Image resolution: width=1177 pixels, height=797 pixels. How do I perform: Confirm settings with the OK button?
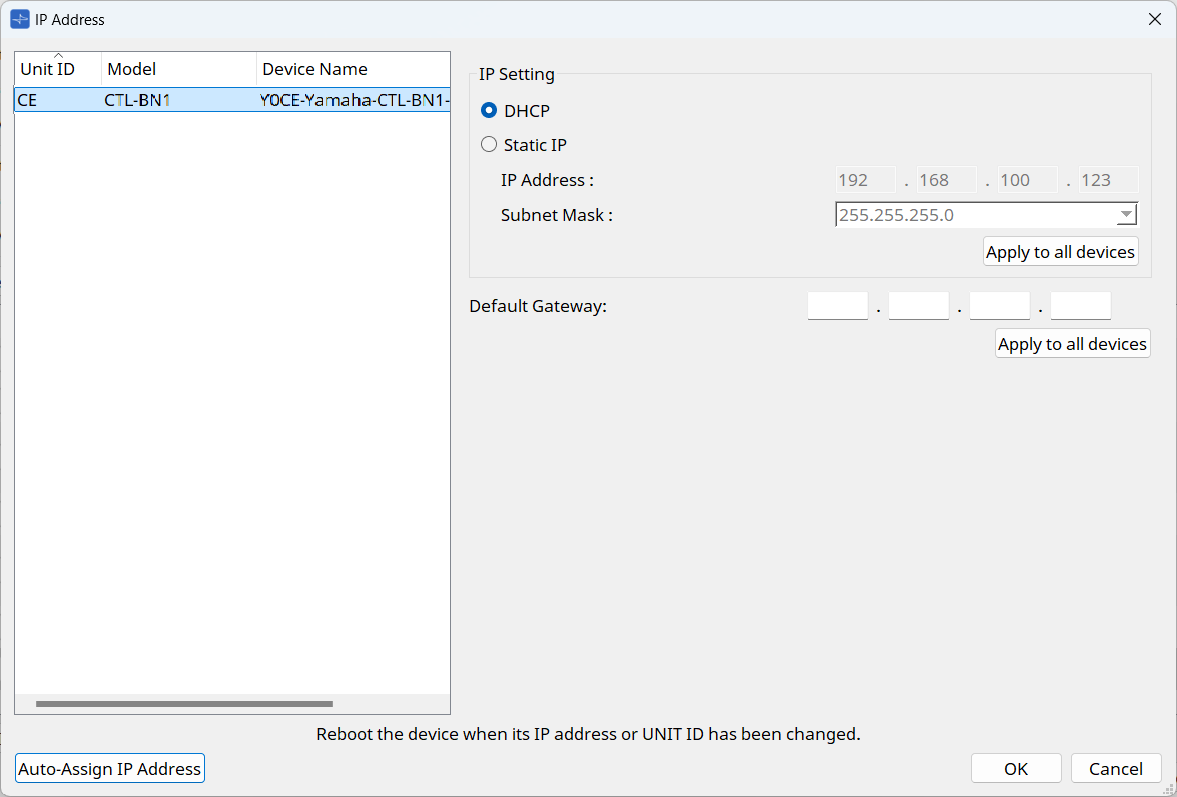1016,769
